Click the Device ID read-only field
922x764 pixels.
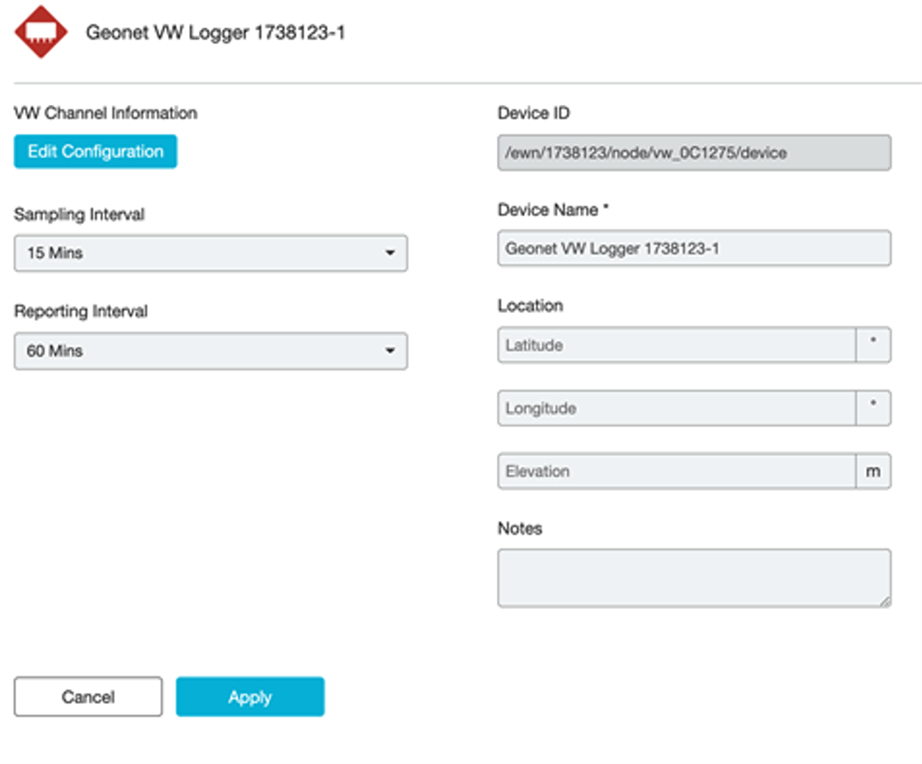coord(694,153)
